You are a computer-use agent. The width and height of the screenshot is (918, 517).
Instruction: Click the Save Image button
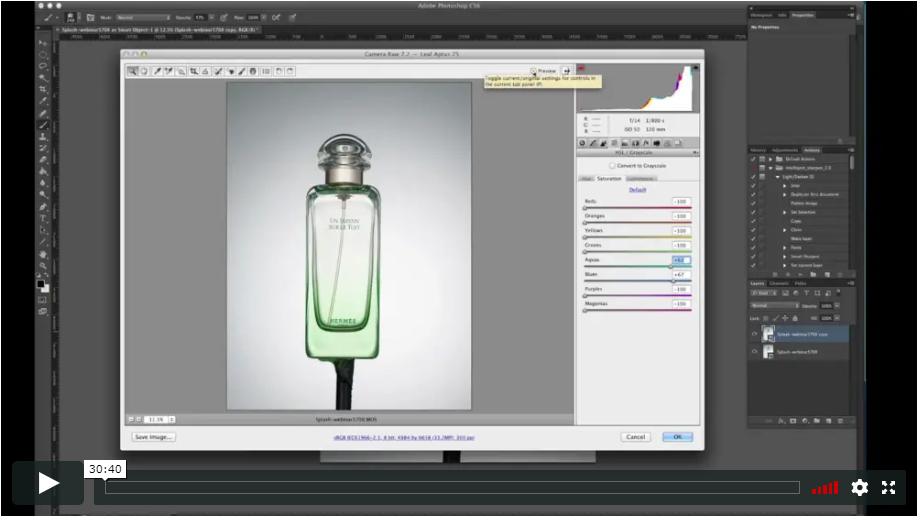click(x=153, y=437)
